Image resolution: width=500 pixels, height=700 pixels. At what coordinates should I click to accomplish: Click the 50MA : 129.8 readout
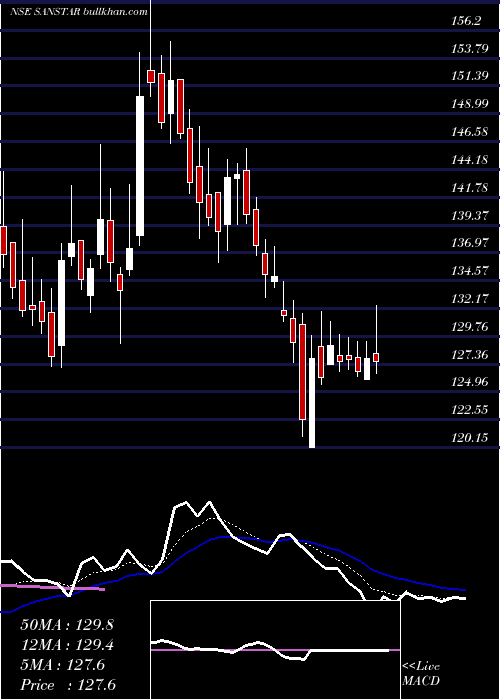(67, 625)
